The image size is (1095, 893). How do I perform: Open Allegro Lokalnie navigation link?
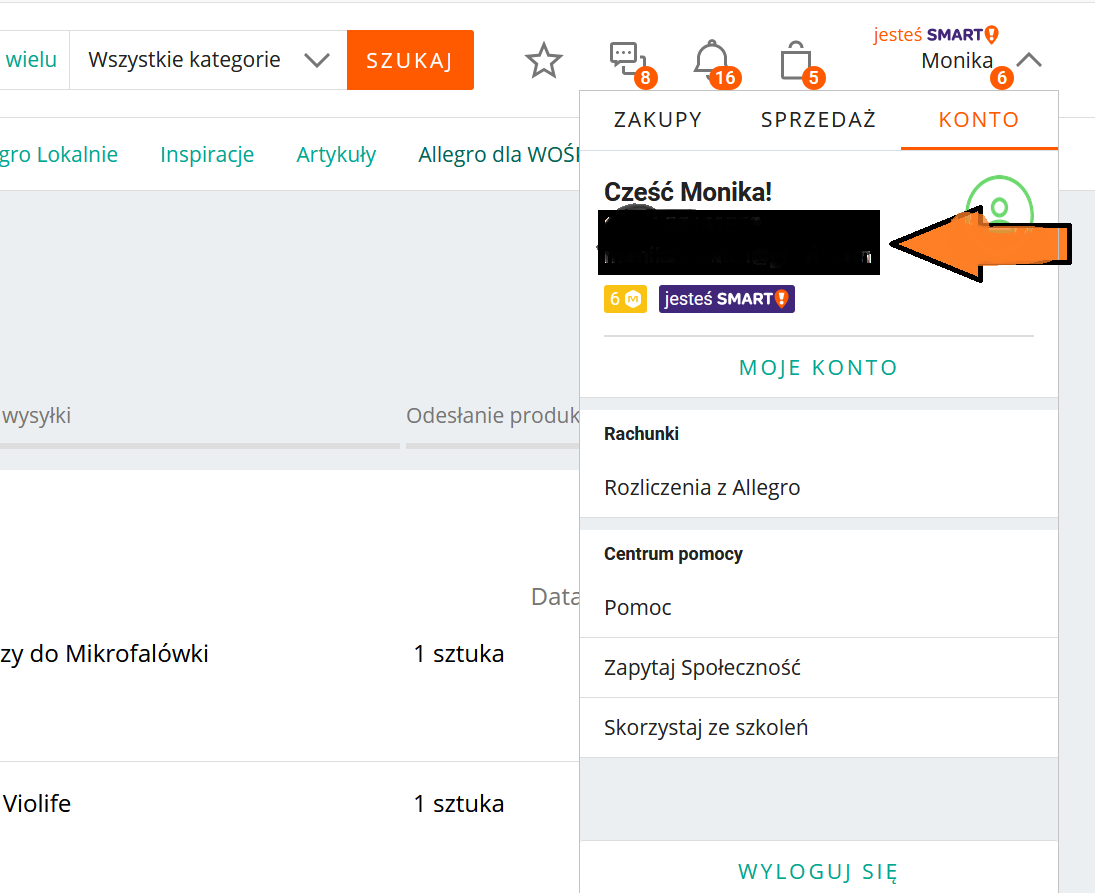tap(59, 154)
